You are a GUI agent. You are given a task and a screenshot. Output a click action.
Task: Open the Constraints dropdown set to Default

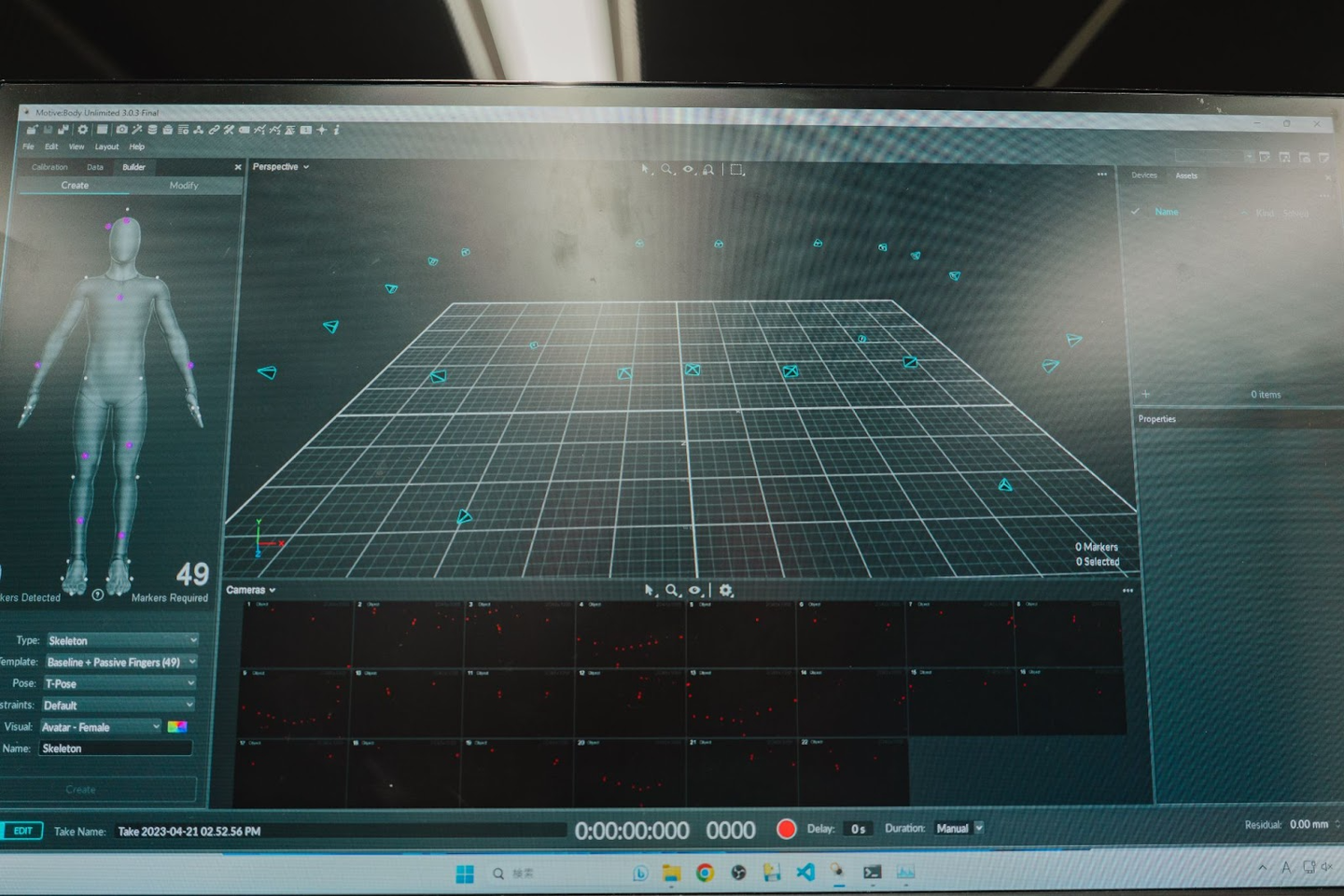(118, 705)
